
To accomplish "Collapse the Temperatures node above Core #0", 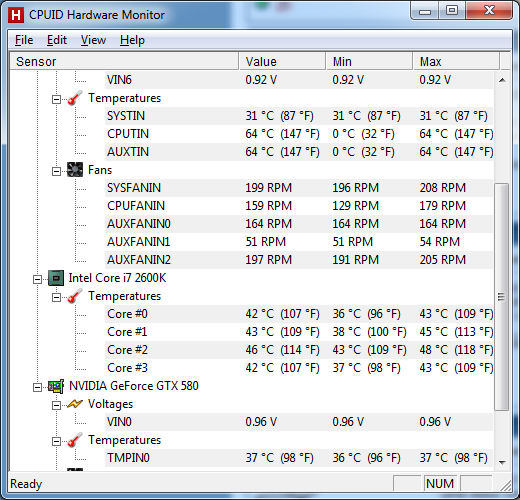I will pyautogui.click(x=57, y=297).
